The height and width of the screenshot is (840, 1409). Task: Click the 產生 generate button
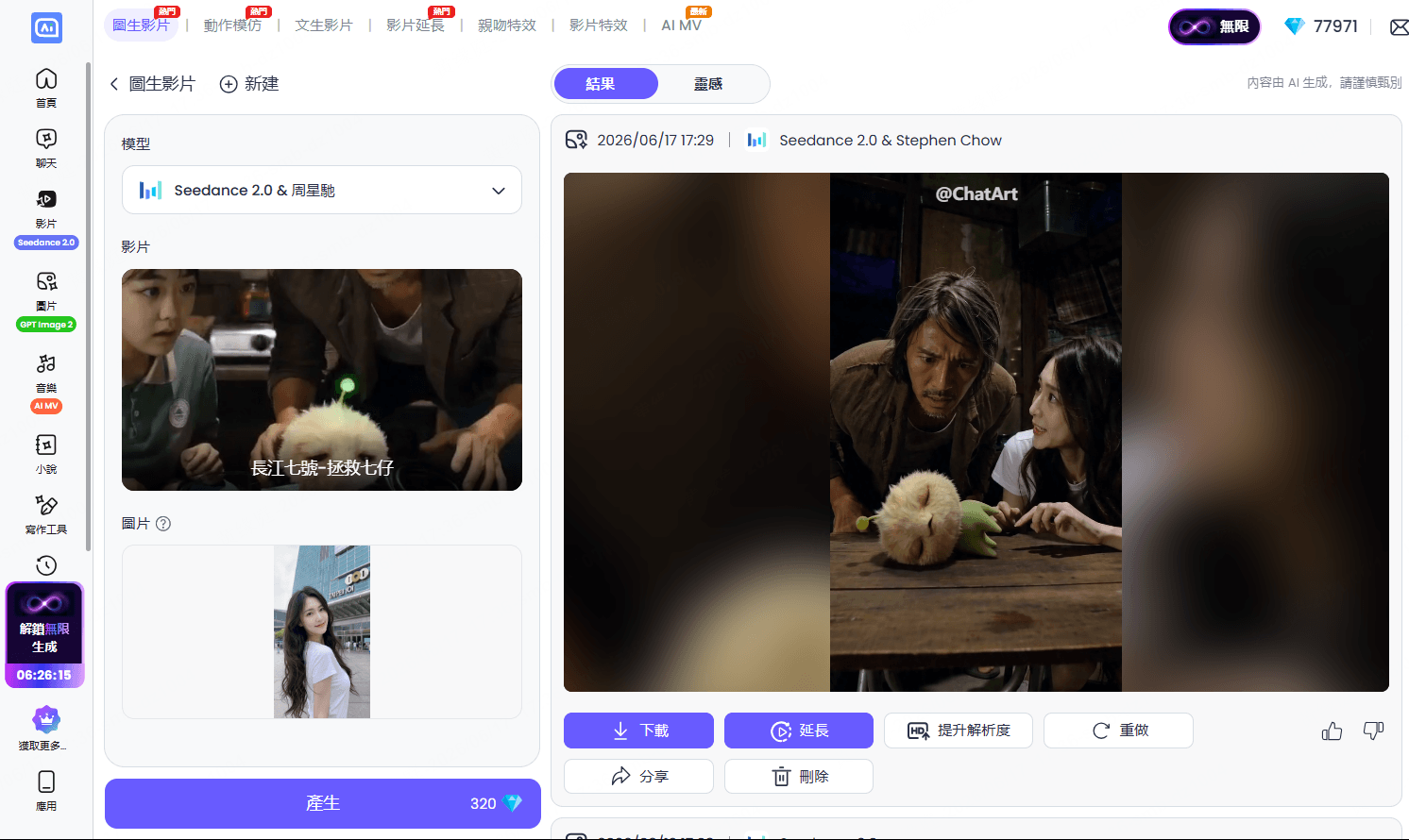[323, 803]
